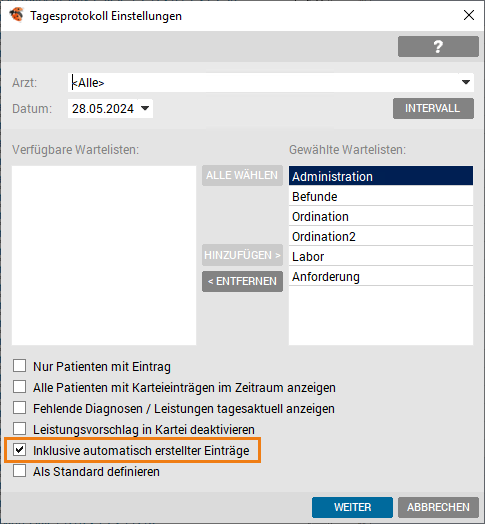Viewport: 485px width, 524px height.
Task: Click ABBRECHEN to cancel
Action: 438,507
